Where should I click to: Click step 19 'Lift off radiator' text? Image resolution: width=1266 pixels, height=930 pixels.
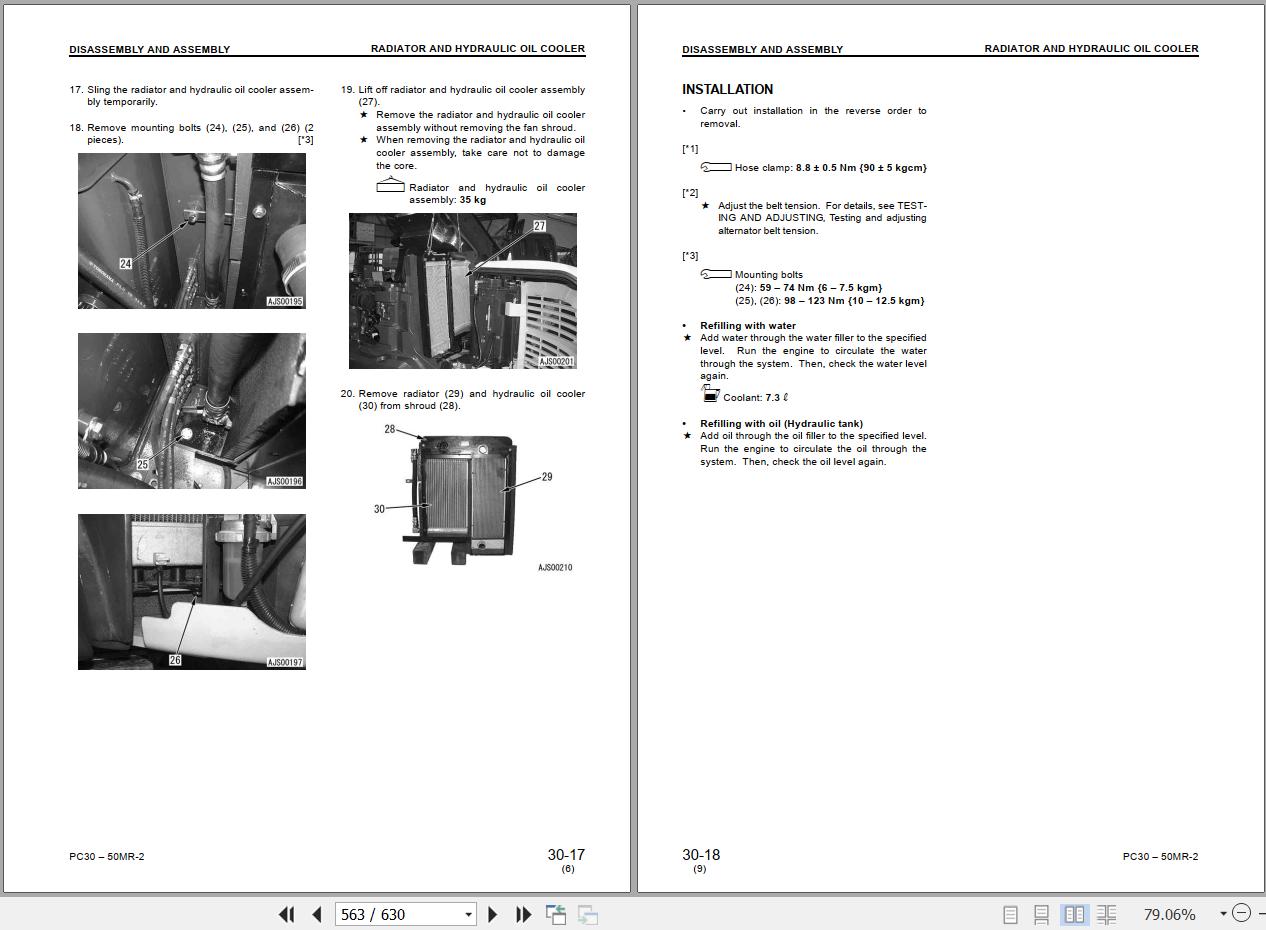pyautogui.click(x=463, y=96)
